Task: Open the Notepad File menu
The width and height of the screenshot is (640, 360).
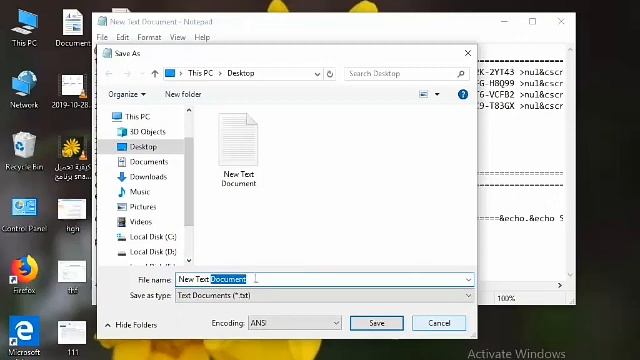Action: [102, 38]
